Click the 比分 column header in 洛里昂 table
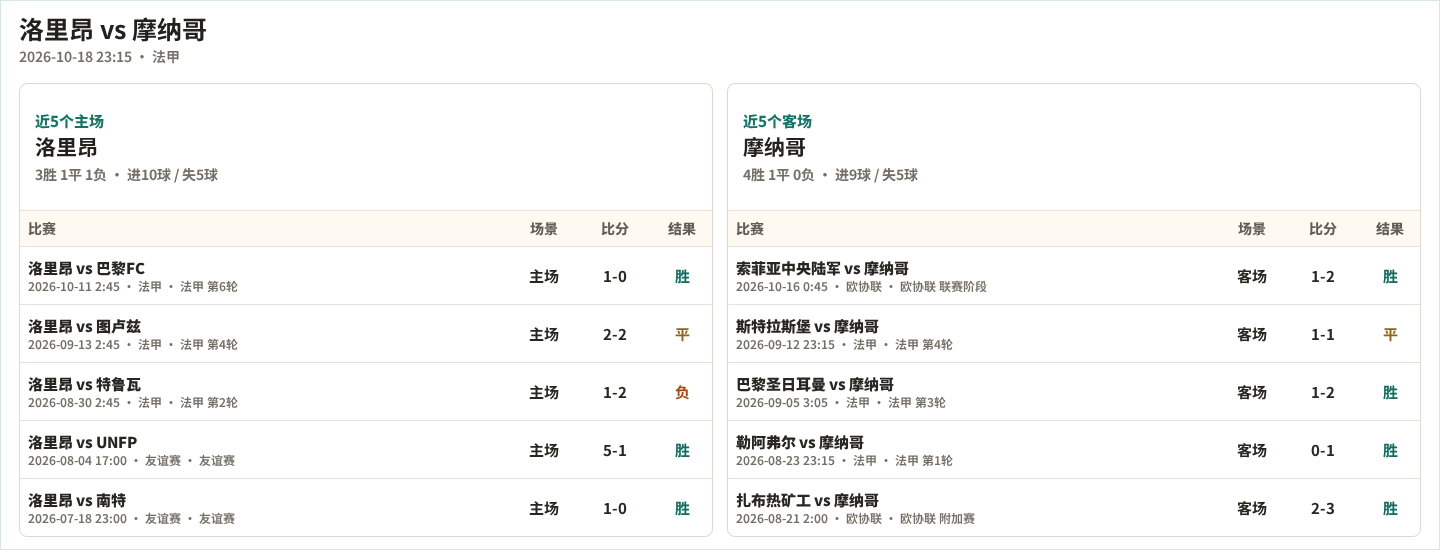The width and height of the screenshot is (1440, 550). 615,229
